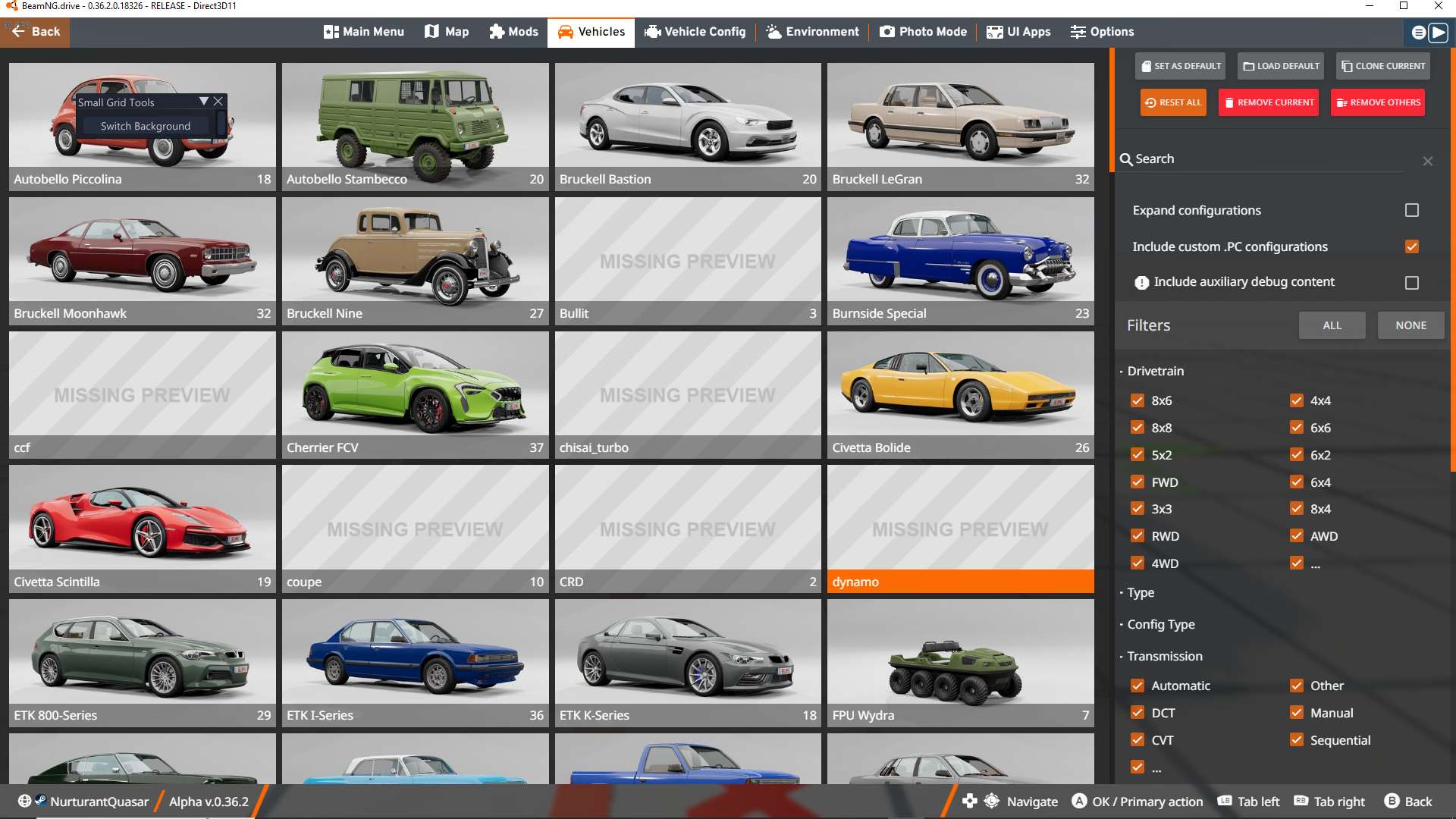Select the ETK 800-Series vehicle

(x=143, y=664)
